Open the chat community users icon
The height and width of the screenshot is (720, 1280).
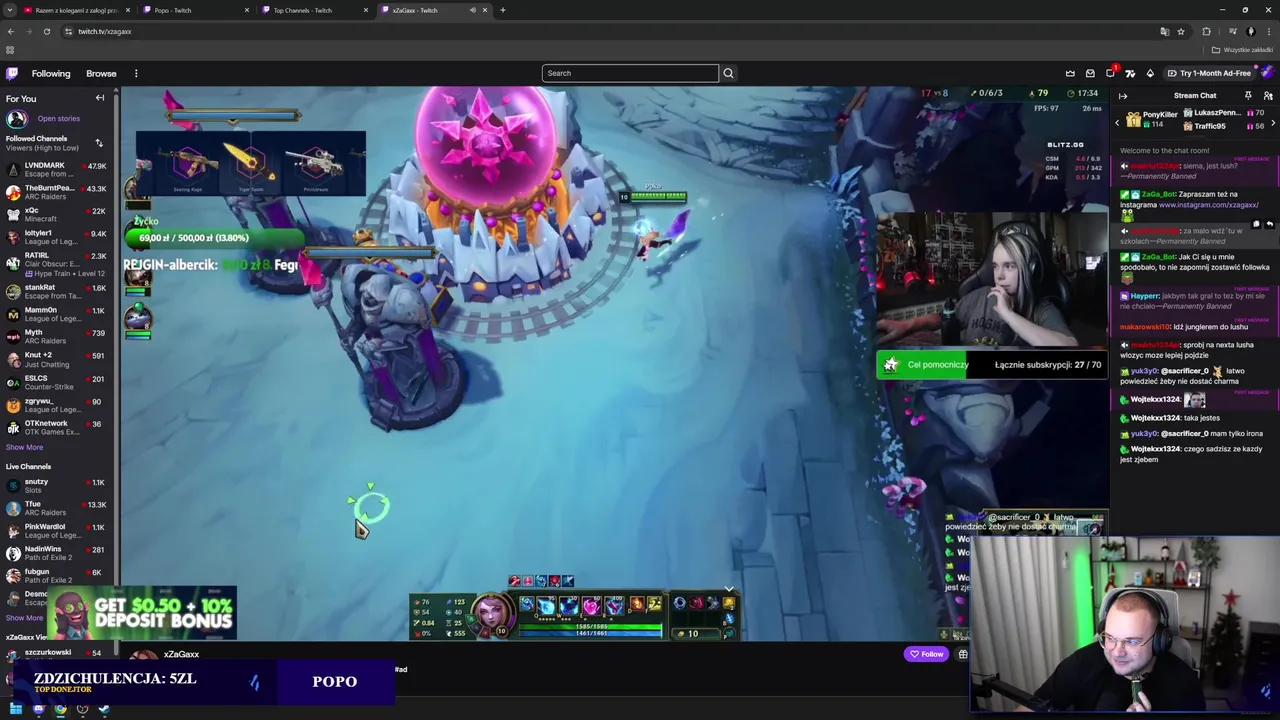point(1268,96)
